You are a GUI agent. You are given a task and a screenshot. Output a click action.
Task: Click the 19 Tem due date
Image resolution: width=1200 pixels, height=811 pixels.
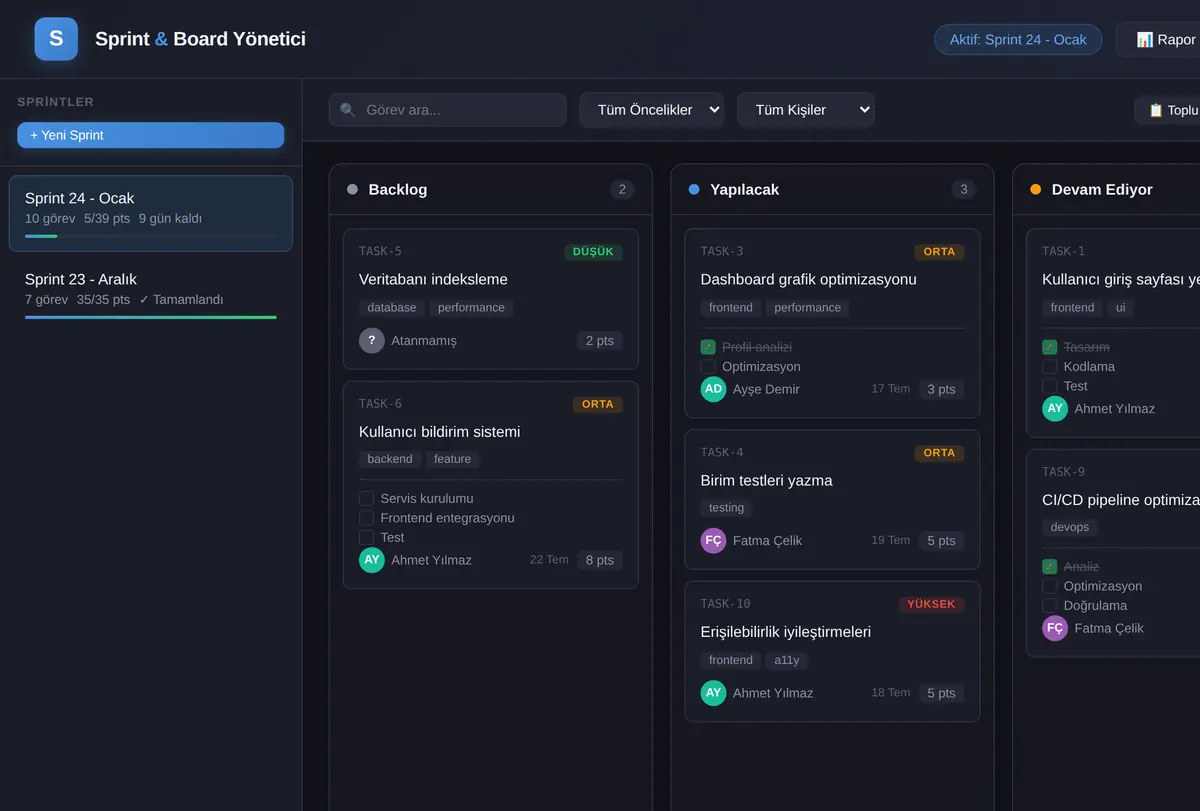click(891, 540)
